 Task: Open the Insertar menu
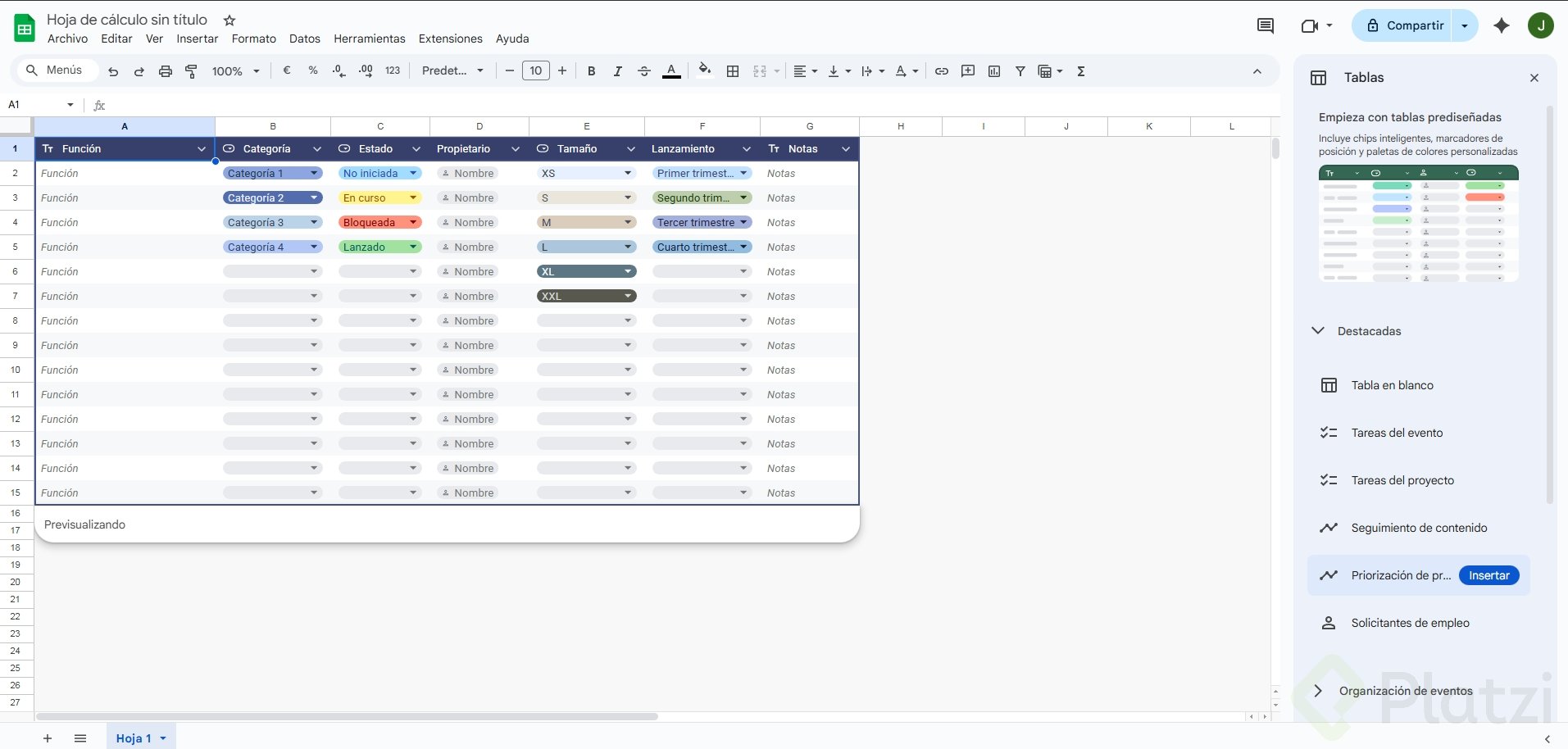pos(198,39)
